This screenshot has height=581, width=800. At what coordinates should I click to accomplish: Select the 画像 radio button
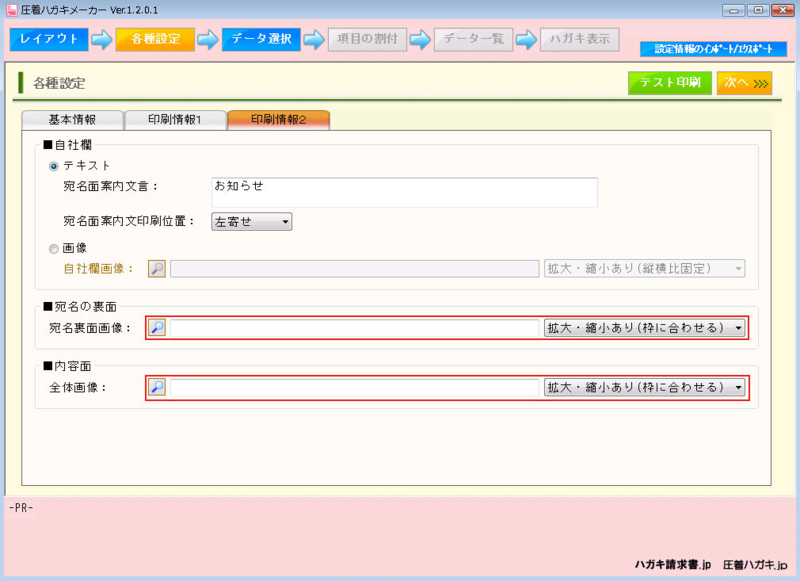[54, 249]
